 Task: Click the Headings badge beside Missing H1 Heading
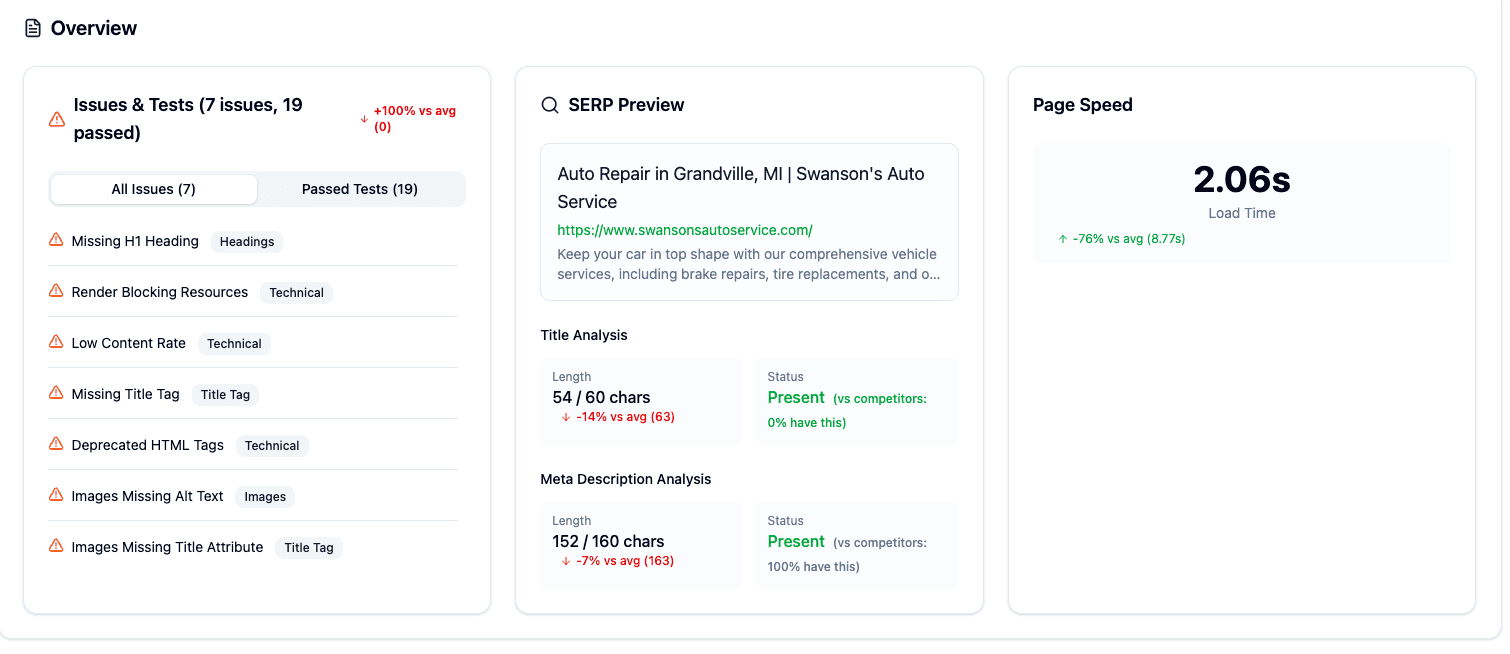click(x=246, y=241)
